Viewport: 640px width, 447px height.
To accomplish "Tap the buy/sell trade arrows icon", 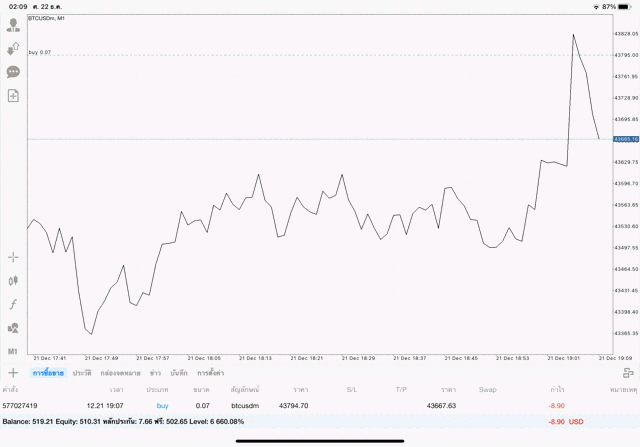I will point(14,48).
